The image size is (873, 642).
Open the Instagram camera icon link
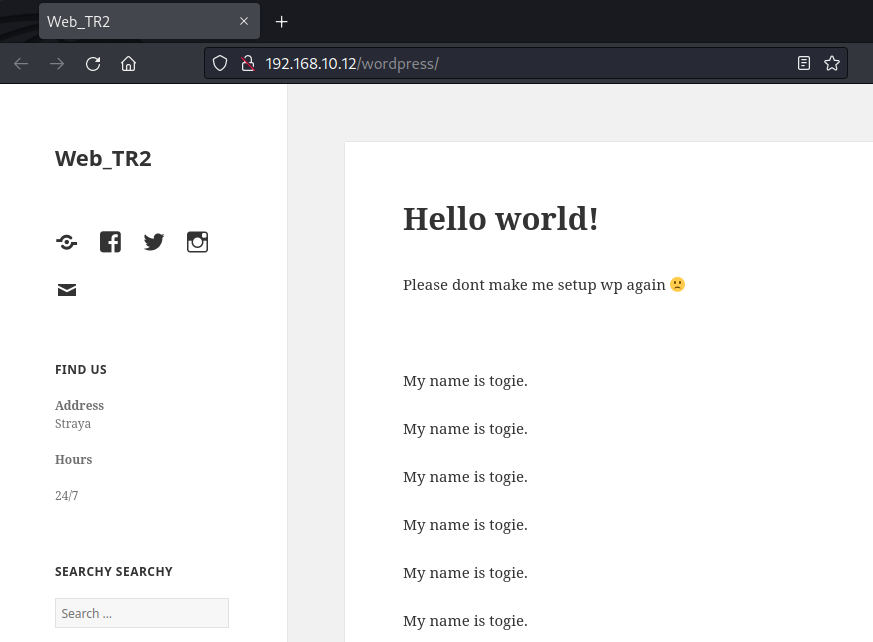coord(197,242)
